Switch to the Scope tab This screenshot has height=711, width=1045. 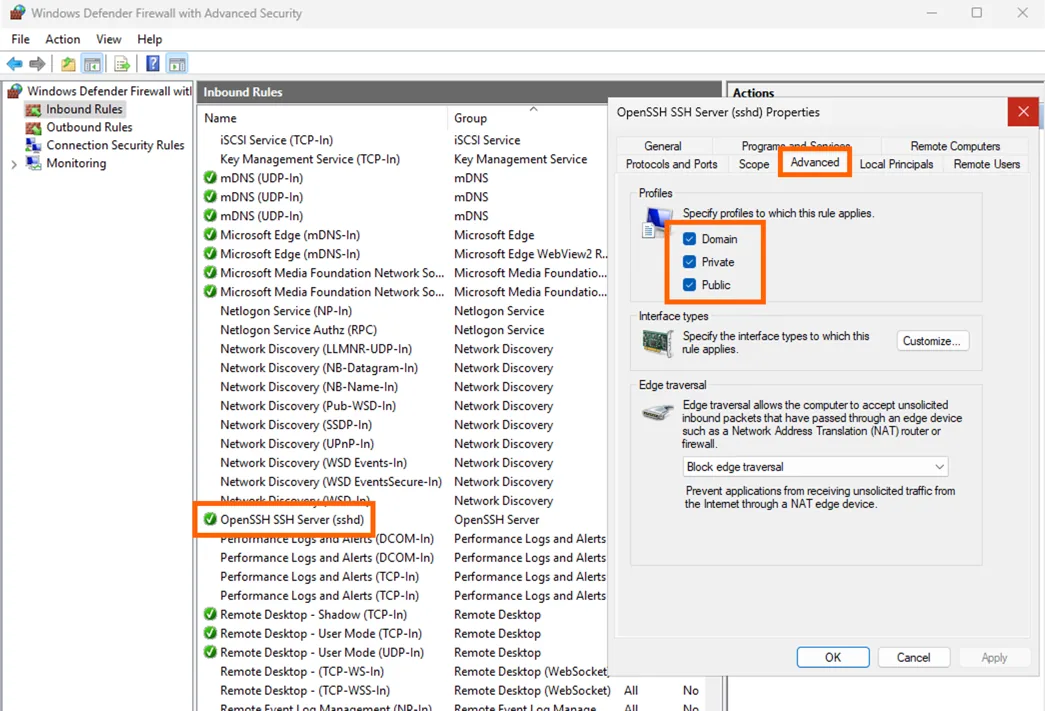tap(754, 164)
